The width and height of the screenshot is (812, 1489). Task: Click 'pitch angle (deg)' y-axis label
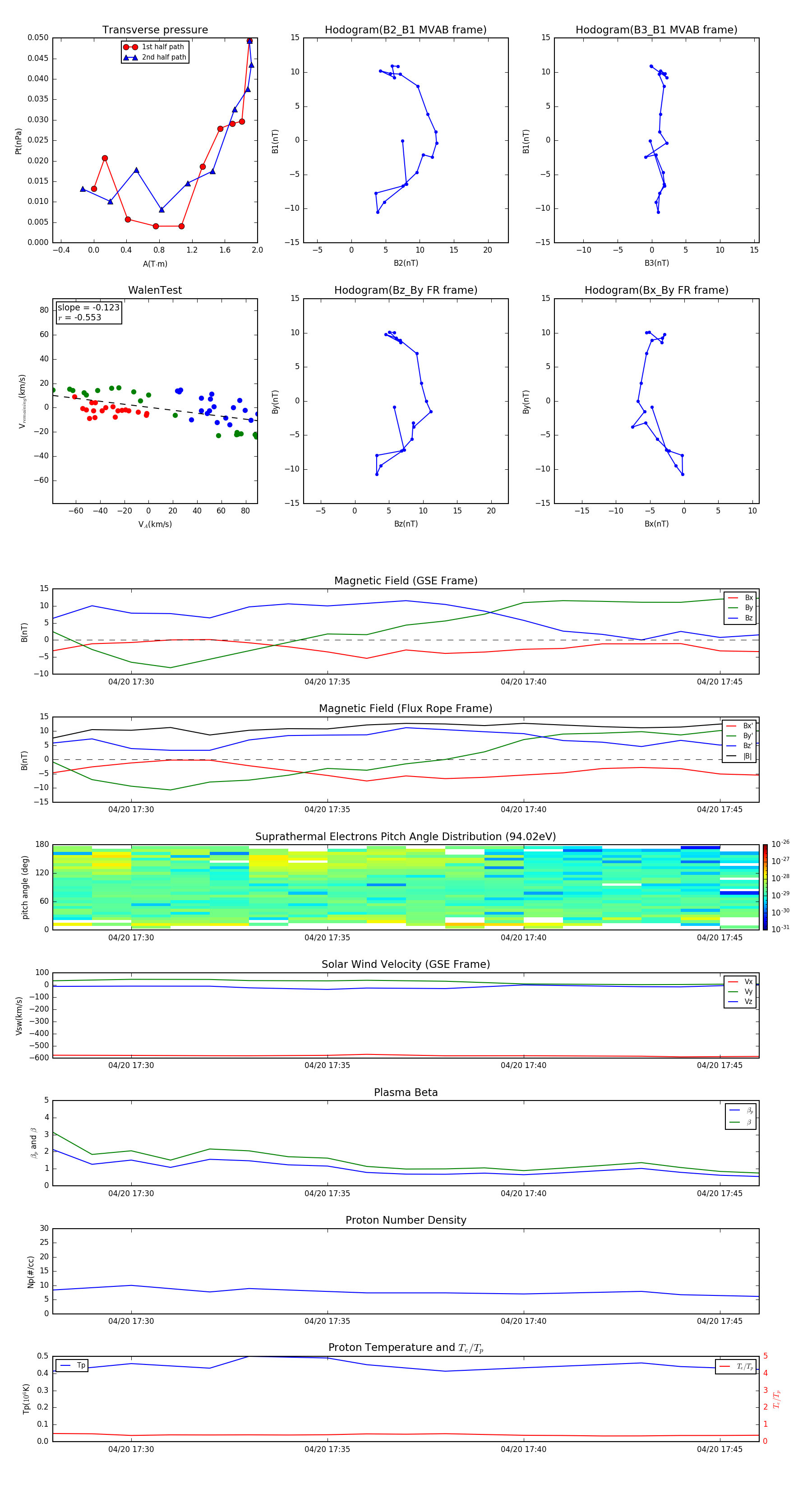[25, 887]
